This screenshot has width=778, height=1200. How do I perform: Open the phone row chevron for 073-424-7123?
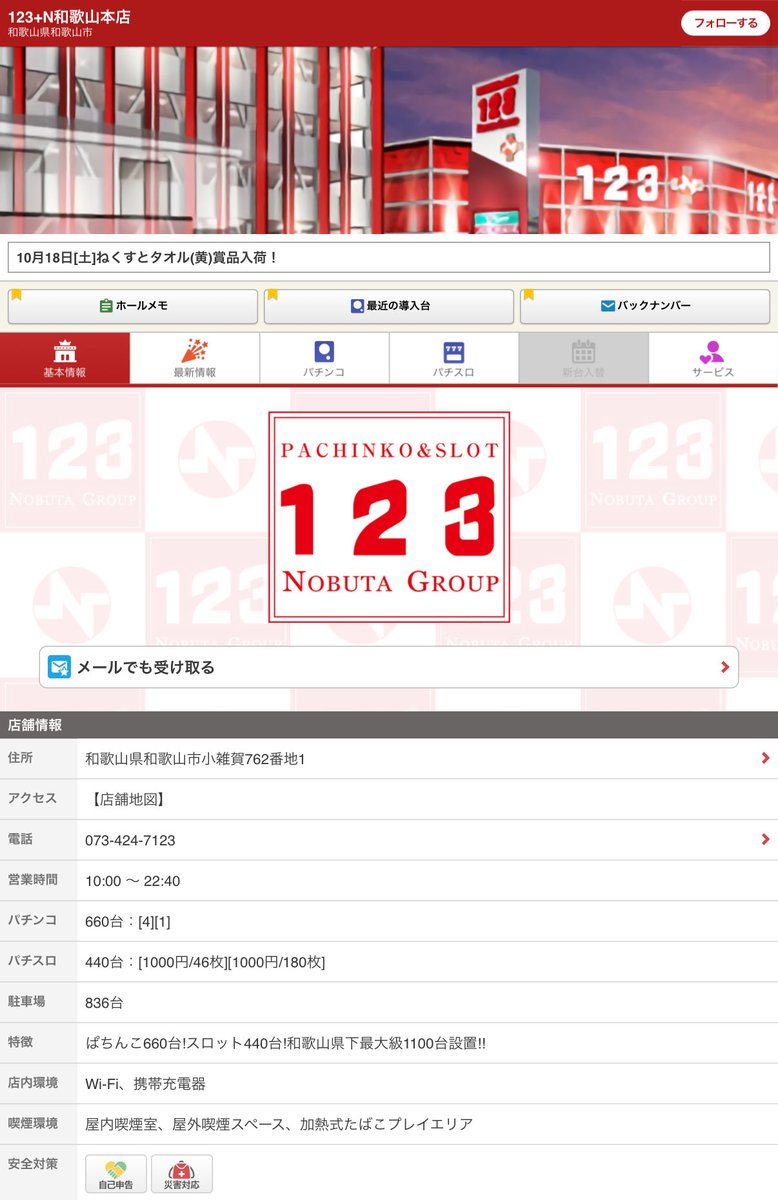pyautogui.click(x=765, y=840)
